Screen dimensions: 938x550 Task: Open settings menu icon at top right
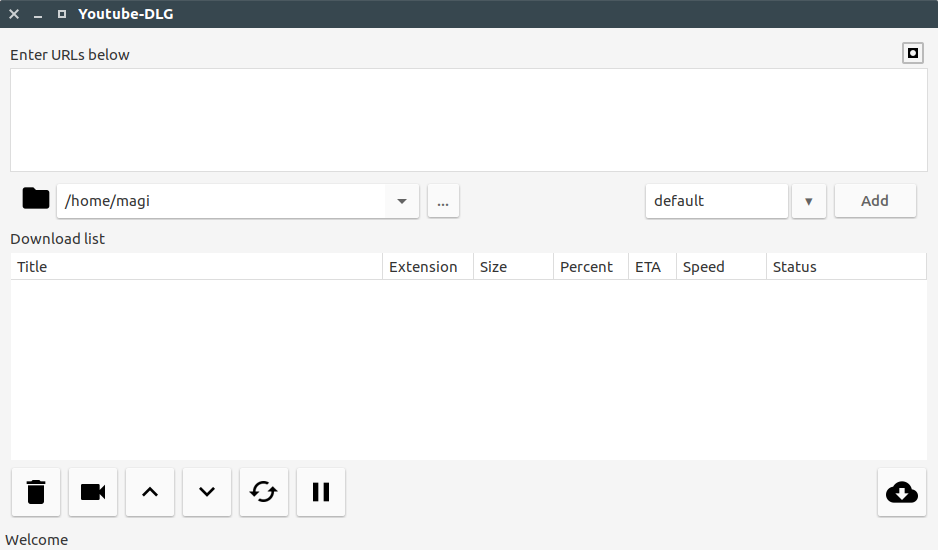[913, 53]
